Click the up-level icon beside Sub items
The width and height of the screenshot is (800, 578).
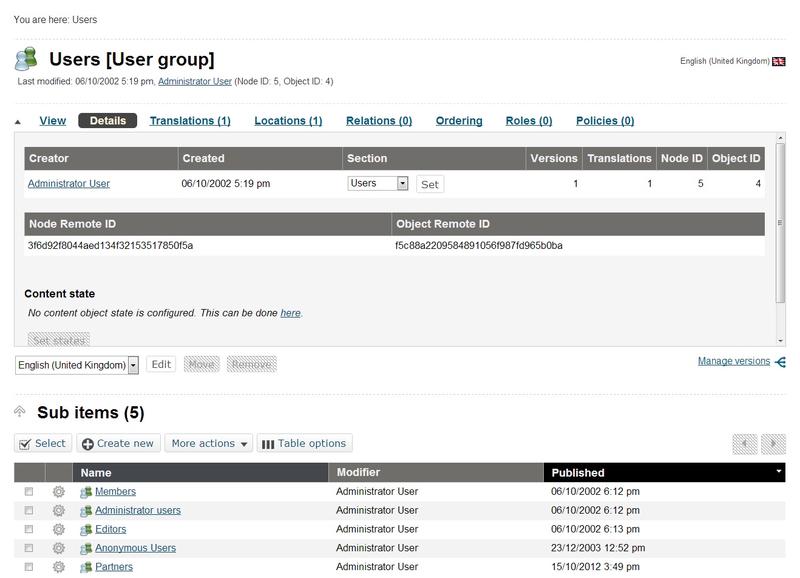(19, 411)
